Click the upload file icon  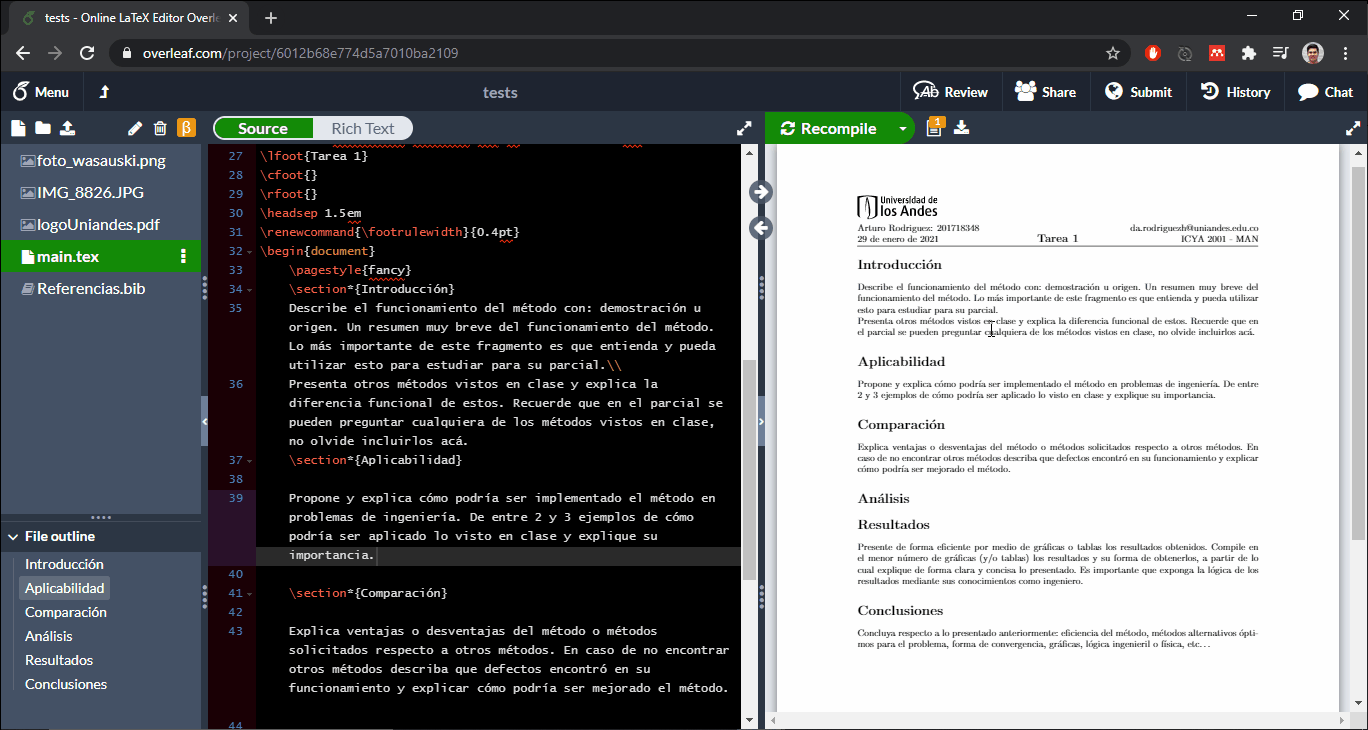67,128
